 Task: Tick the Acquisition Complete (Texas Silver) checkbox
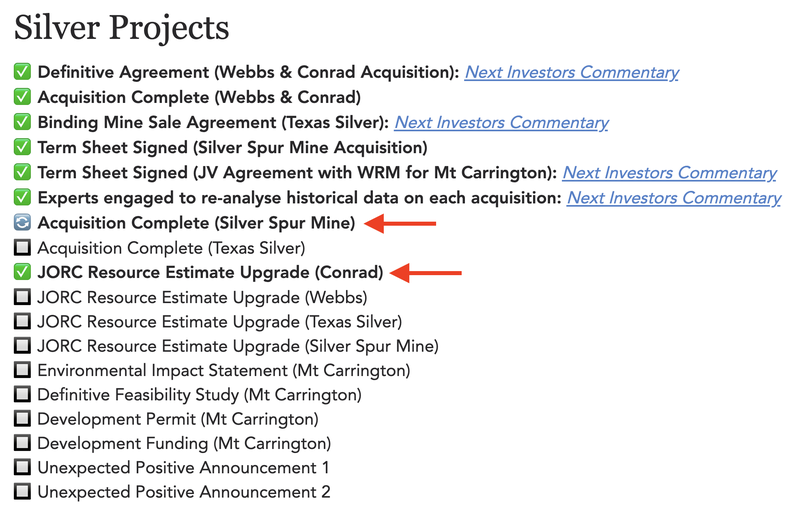22,248
